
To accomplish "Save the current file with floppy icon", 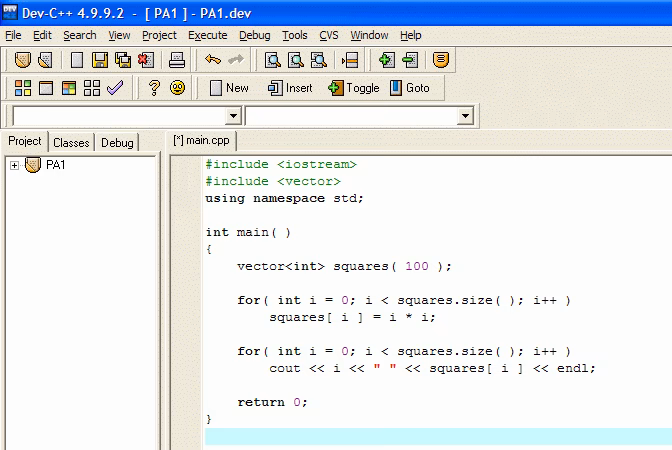I will click(100, 60).
